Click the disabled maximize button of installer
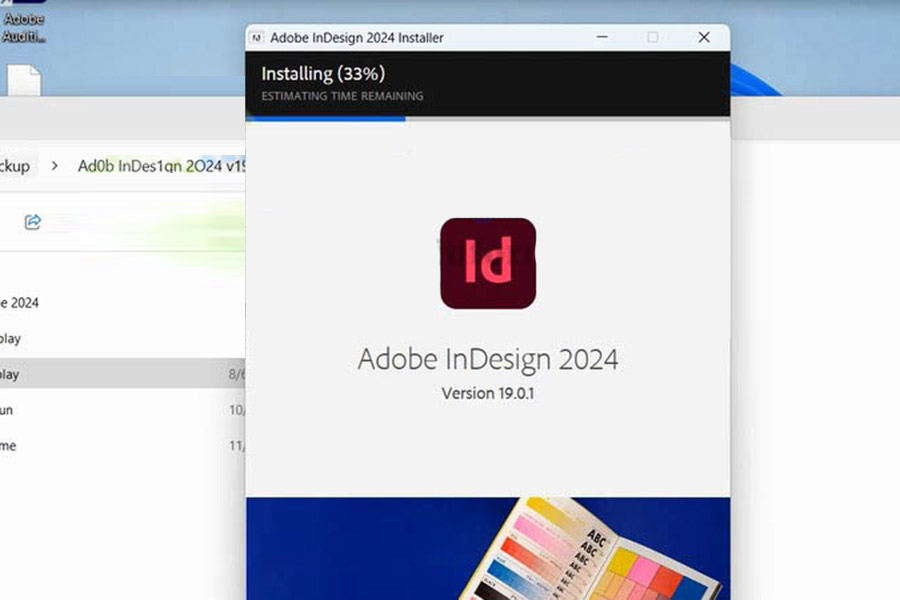This screenshot has width=900, height=600. pyautogui.click(x=652, y=38)
